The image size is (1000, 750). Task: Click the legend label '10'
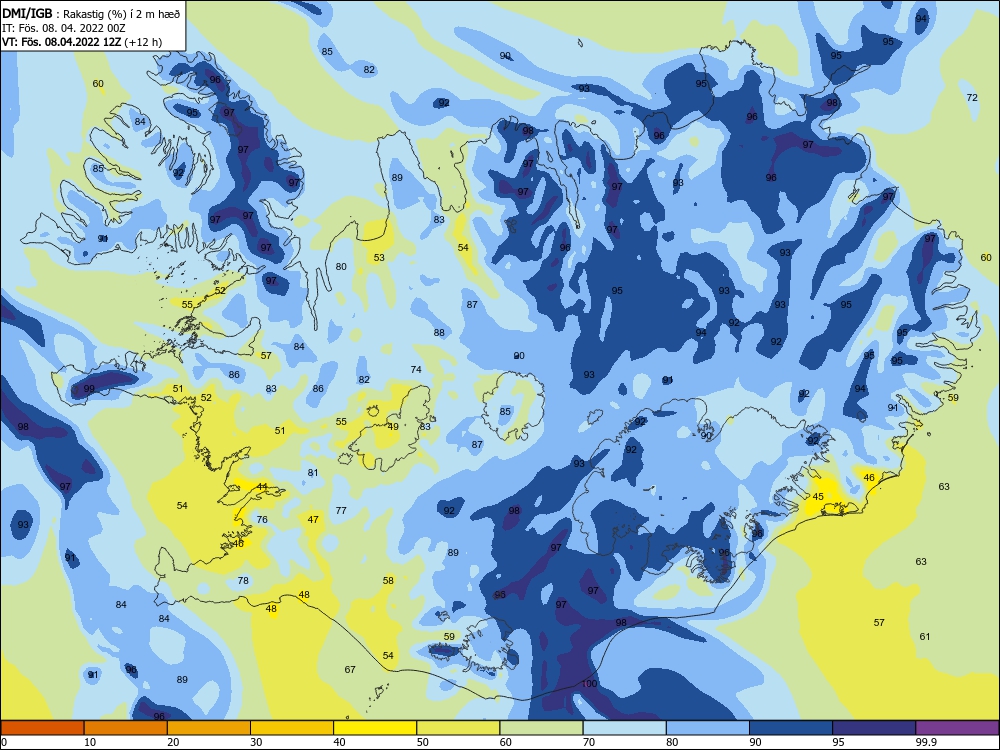tap(90, 742)
